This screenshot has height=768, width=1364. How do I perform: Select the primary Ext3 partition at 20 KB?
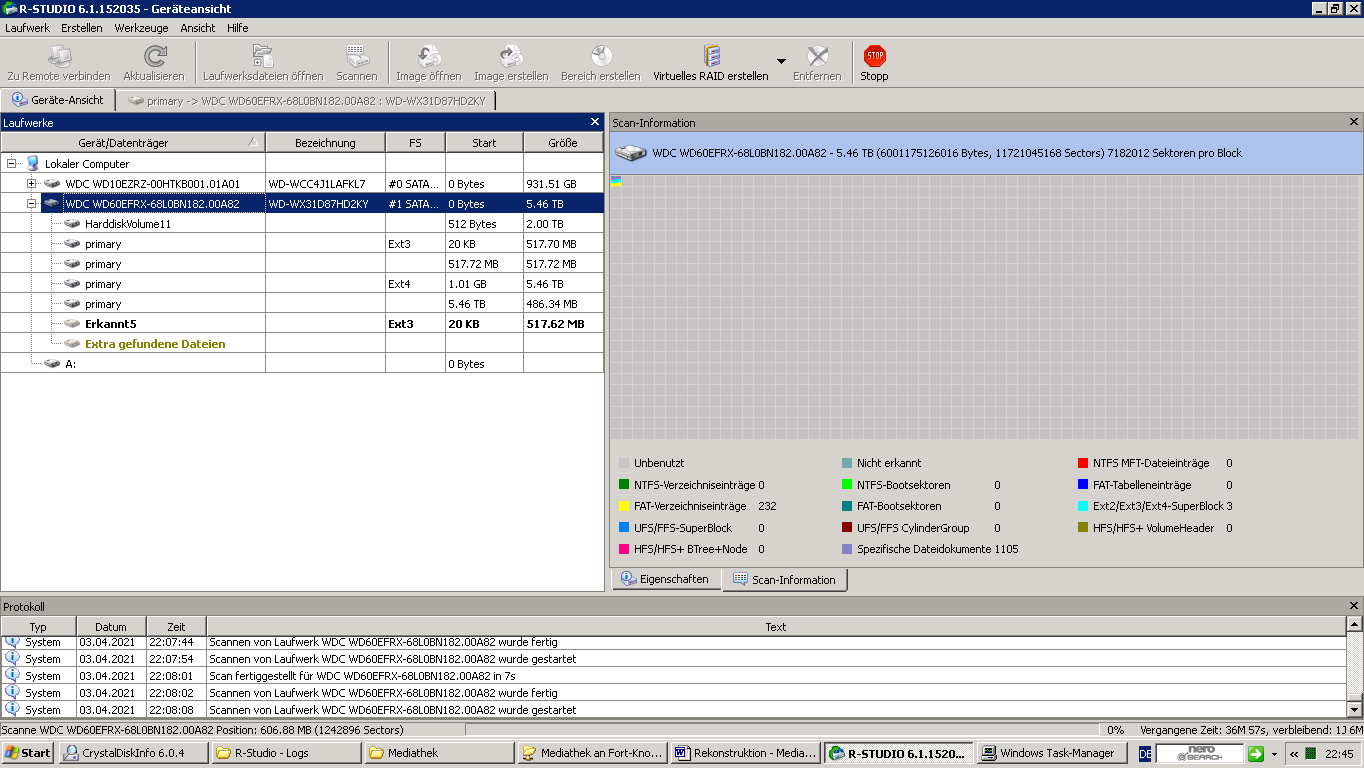point(302,244)
